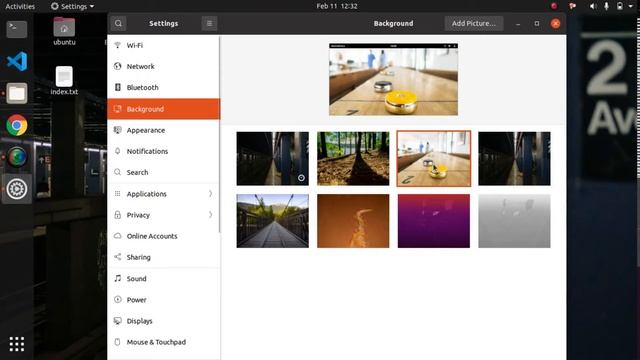Click the current background preview image

click(x=393, y=79)
